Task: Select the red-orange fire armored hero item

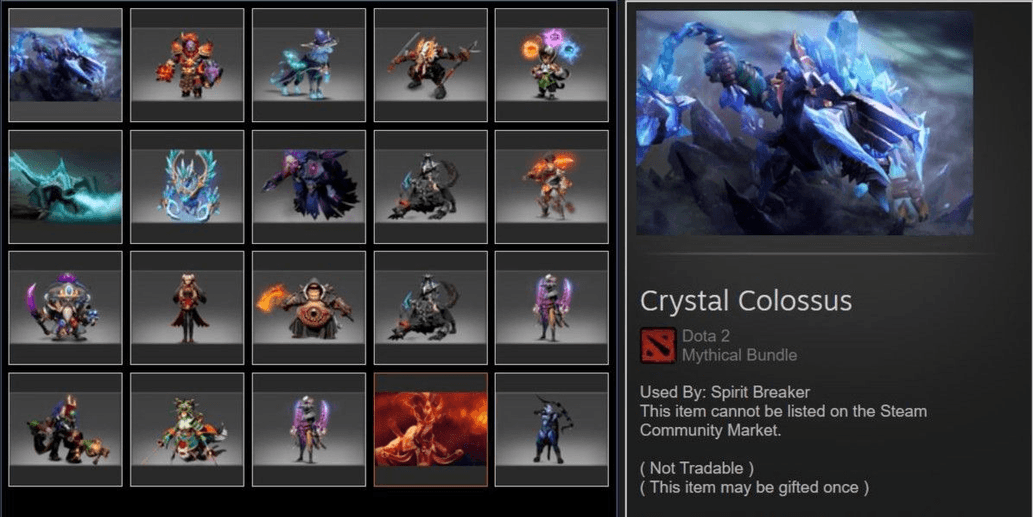Action: click(187, 65)
